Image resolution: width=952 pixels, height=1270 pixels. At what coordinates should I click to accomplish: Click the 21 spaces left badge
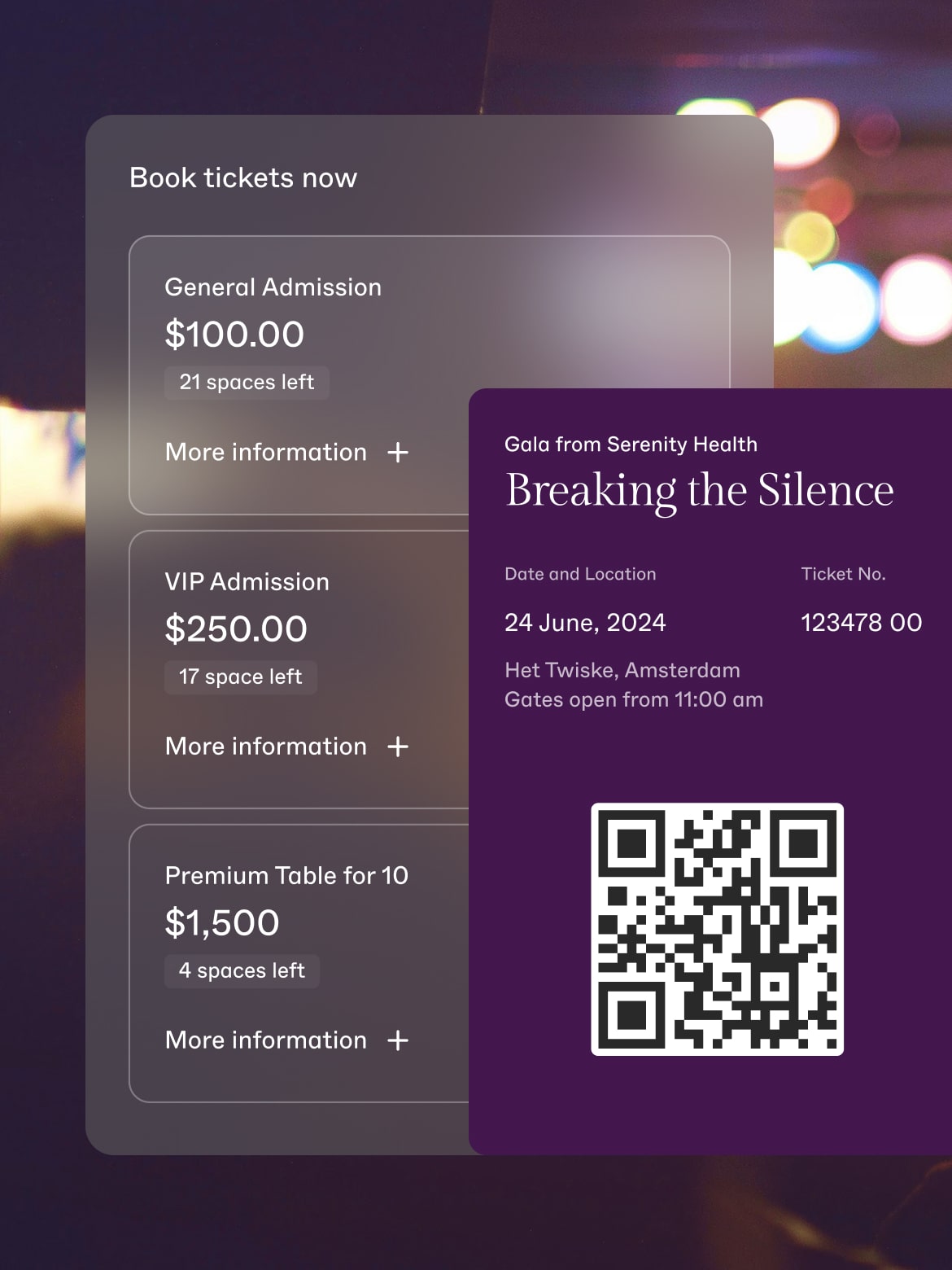coord(247,382)
